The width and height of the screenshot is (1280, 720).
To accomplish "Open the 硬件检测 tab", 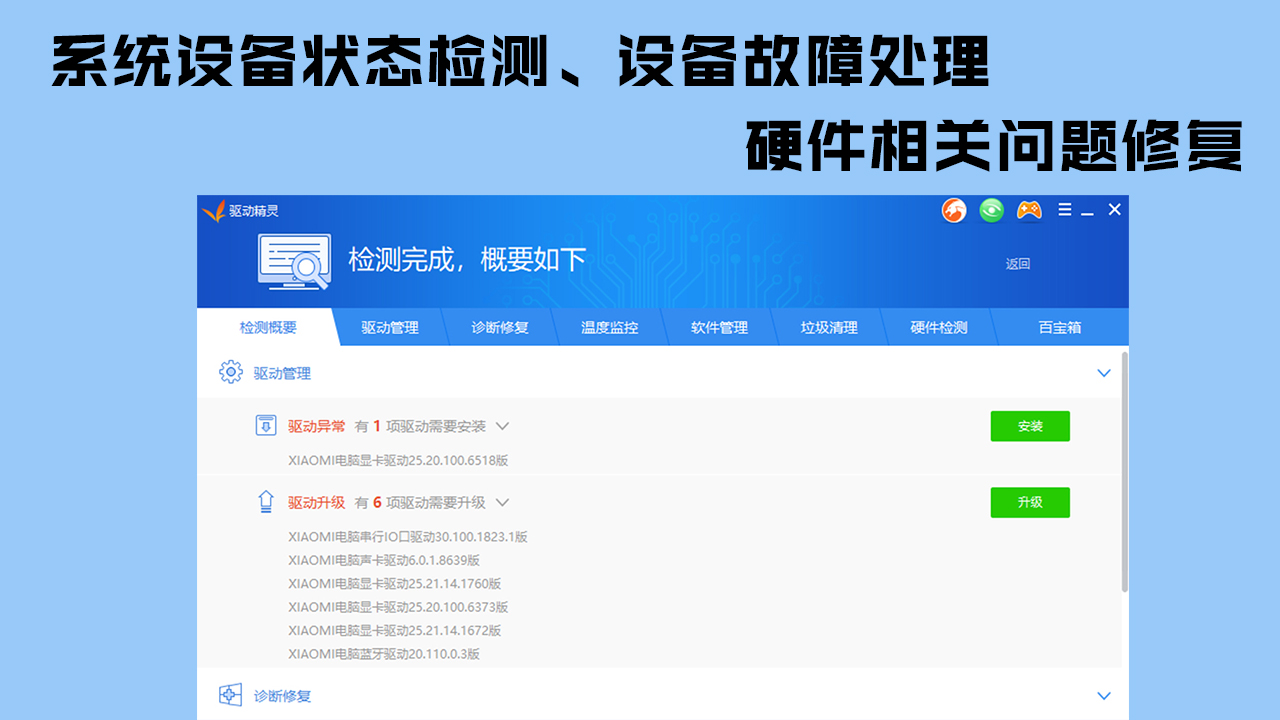I will pos(940,326).
